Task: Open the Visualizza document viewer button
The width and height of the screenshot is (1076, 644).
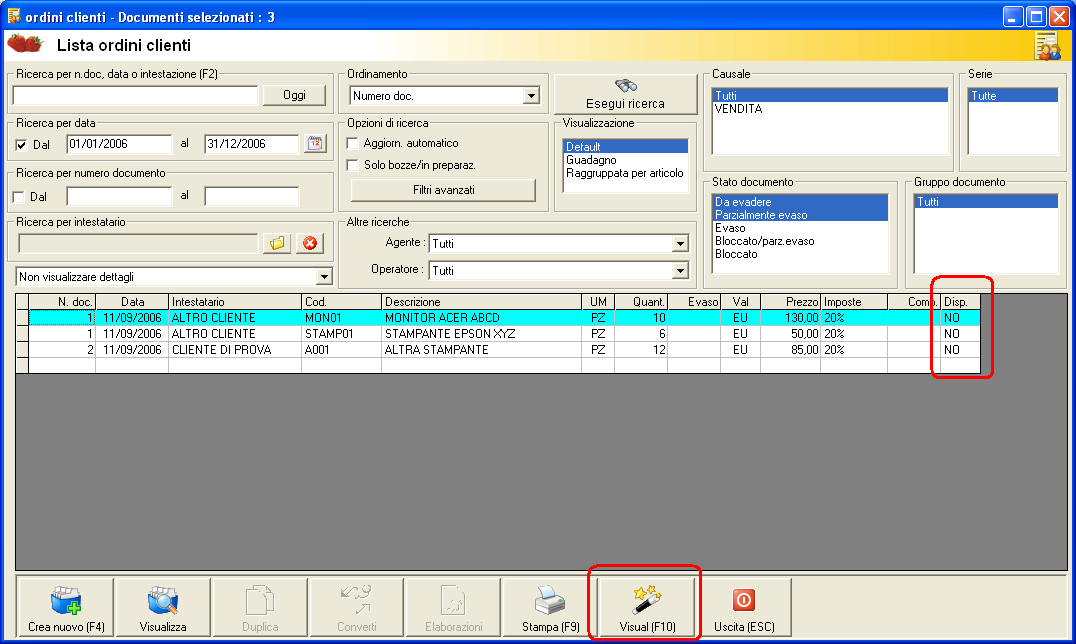Action: pyautogui.click(x=163, y=608)
